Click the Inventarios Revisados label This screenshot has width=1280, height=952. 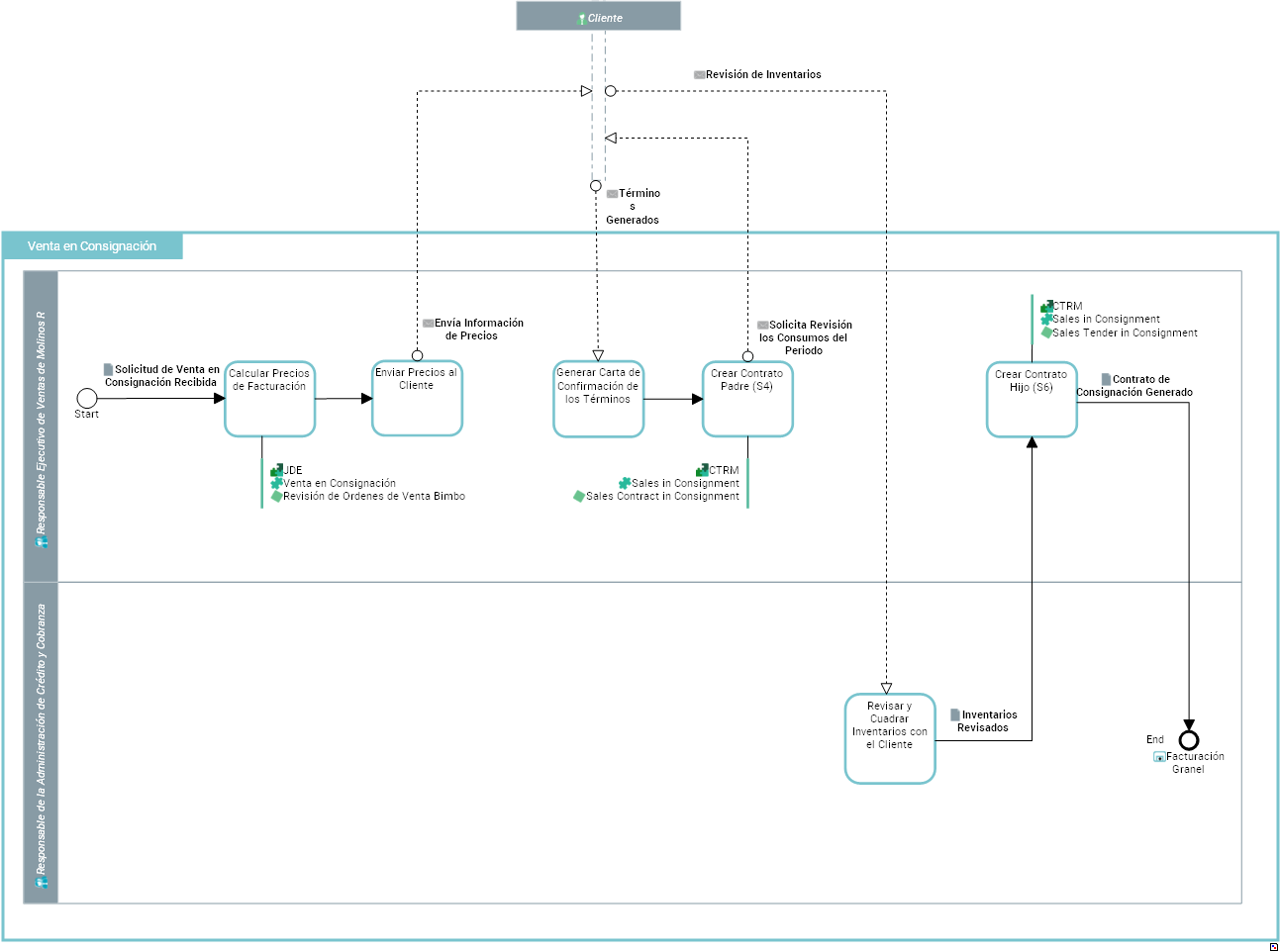coord(987,721)
